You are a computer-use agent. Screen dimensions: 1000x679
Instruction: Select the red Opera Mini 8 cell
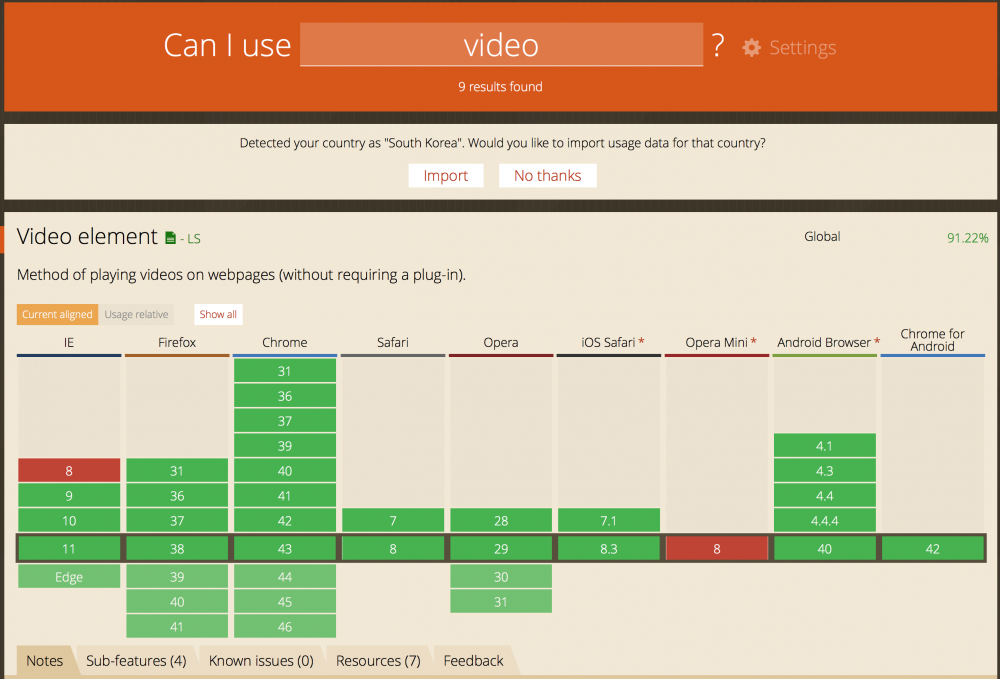tap(717, 548)
